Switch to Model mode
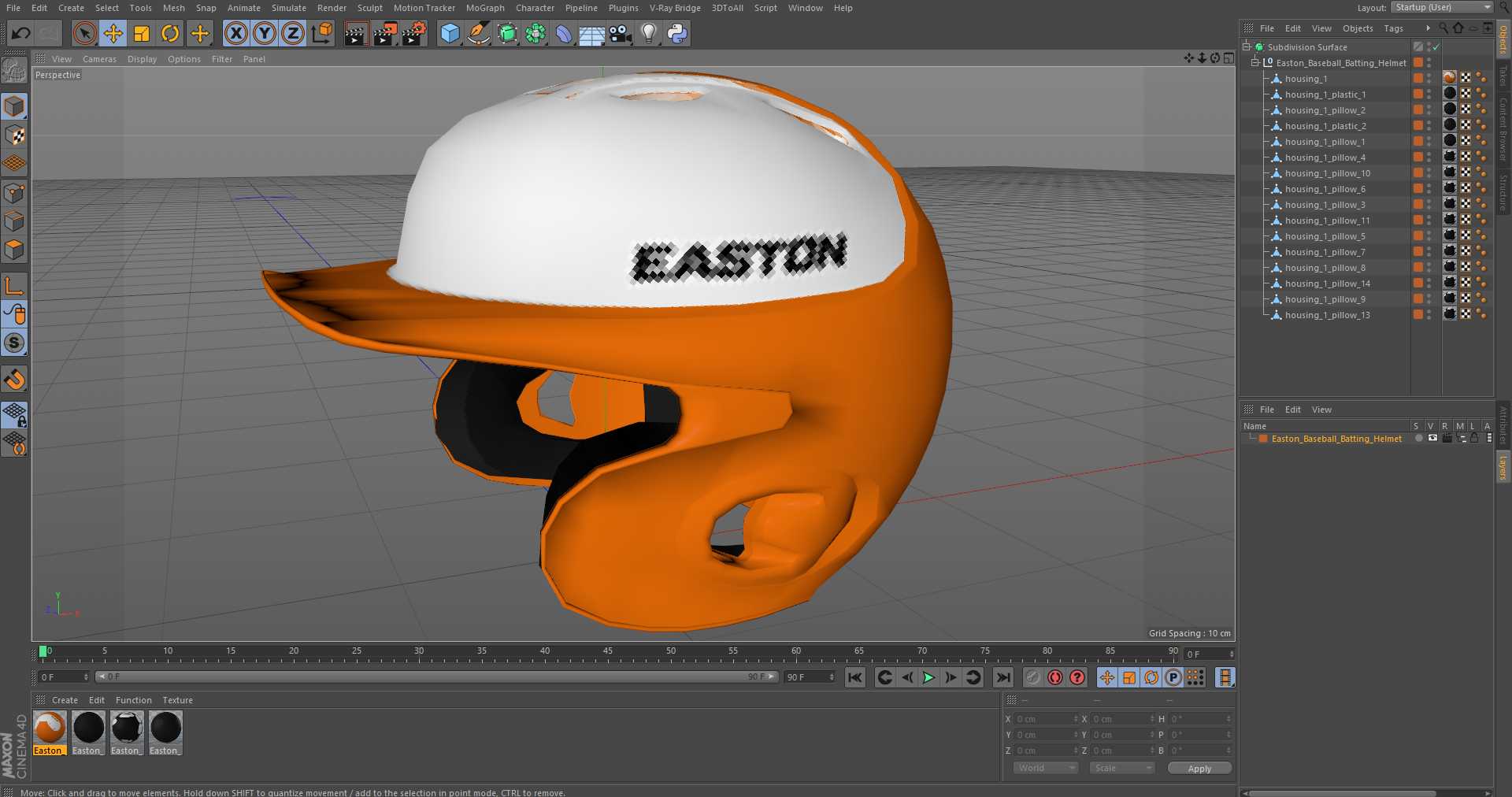1512x797 pixels. 14,106
